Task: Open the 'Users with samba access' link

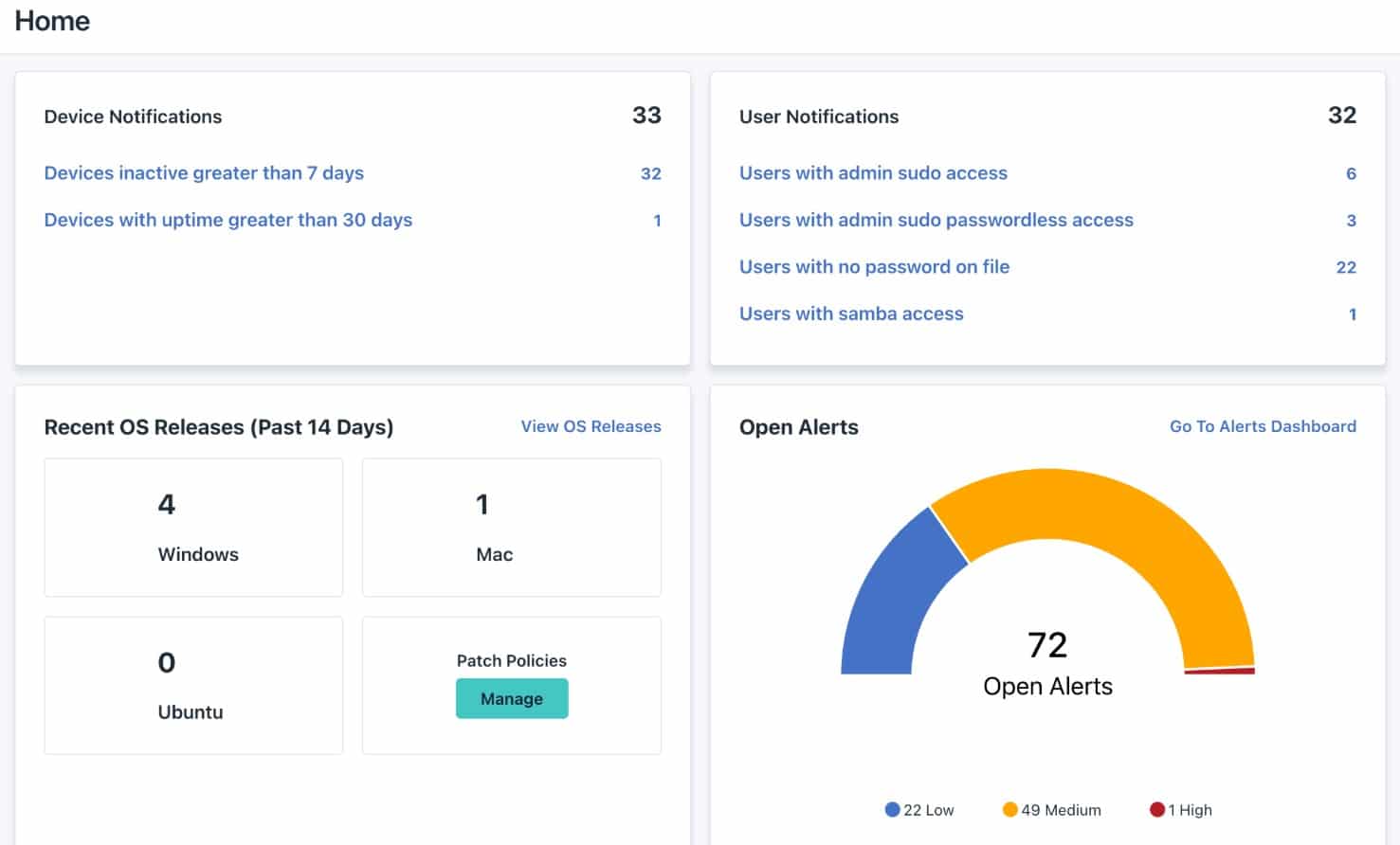Action: 851,314
